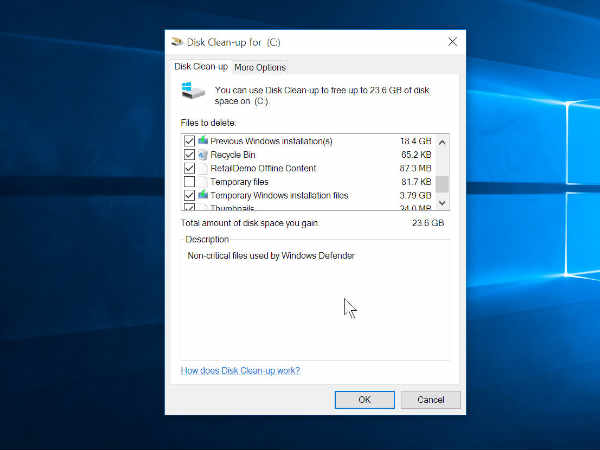Select the 'Recycle Bin' row text
This screenshot has height=450, width=600.
[233, 155]
